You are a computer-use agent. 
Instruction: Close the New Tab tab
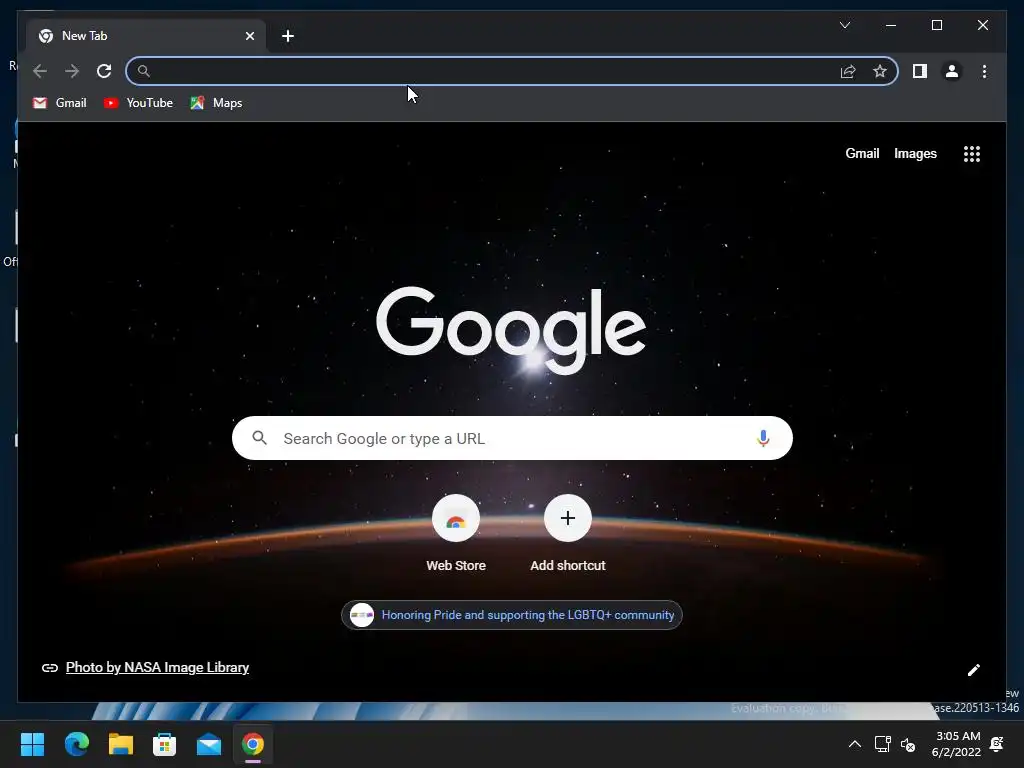(249, 36)
